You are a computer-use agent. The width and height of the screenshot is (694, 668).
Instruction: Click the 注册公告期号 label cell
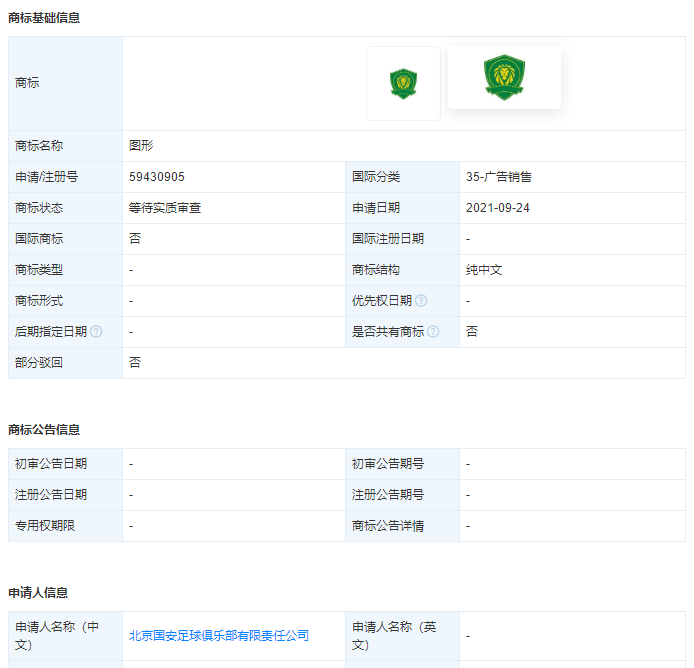[402, 495]
